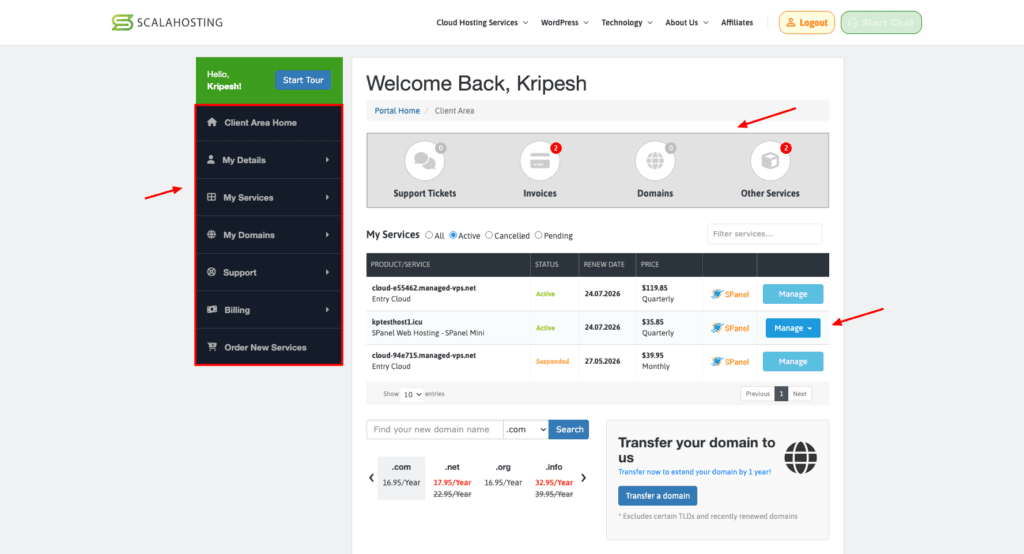Screen dimensions: 1024x554
Task: Expand the About Us menu
Action: (686, 22)
